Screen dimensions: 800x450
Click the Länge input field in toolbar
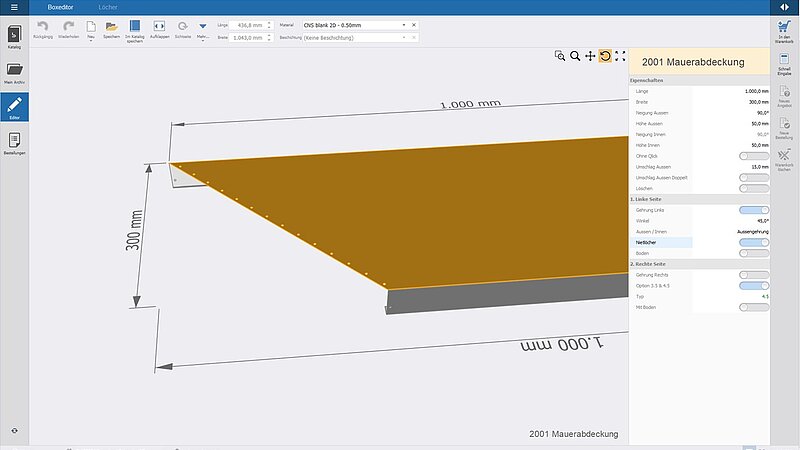[x=247, y=23]
